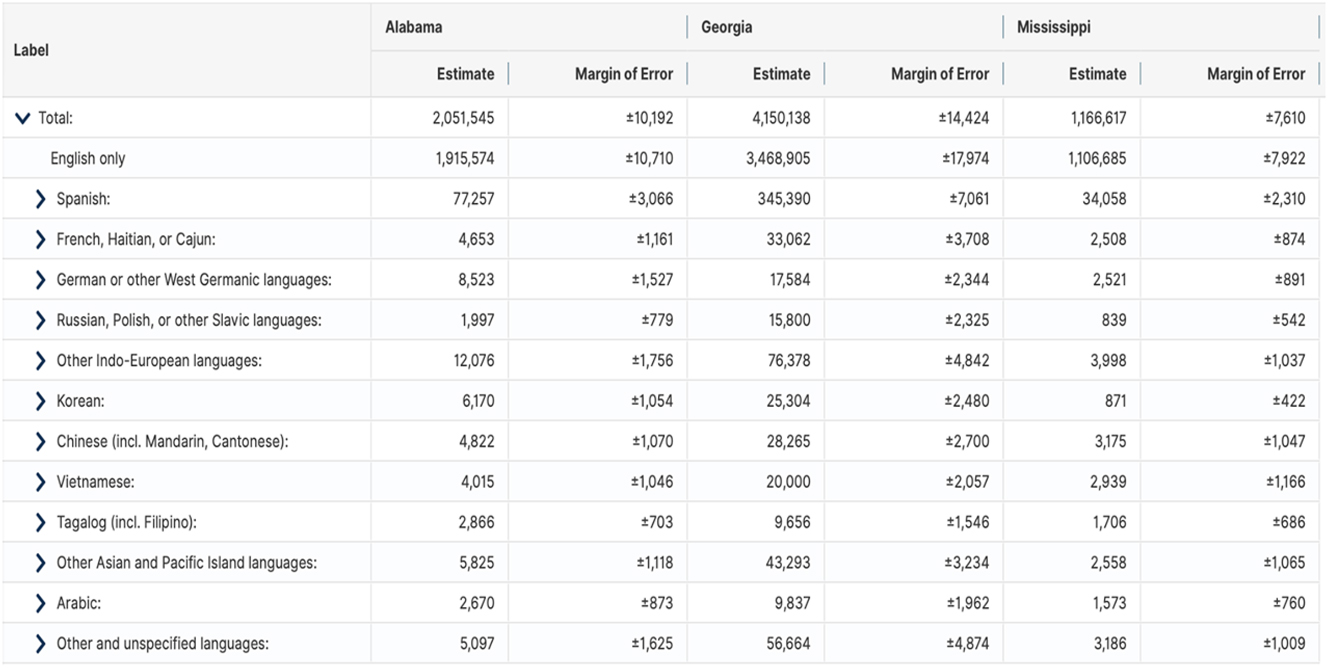1328x668 pixels.
Task: Expand Chinese (incl. Mandarin, Cantonese) row
Action: [x=40, y=442]
